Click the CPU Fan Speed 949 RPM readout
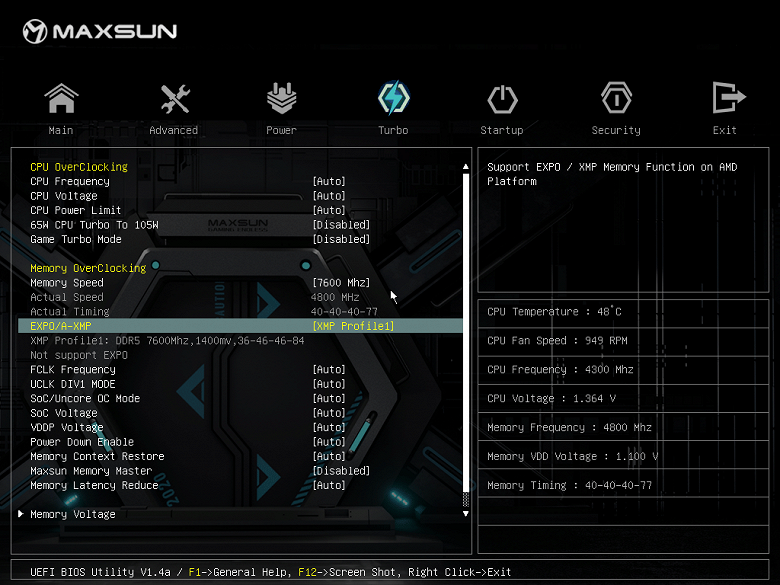 click(x=557, y=341)
